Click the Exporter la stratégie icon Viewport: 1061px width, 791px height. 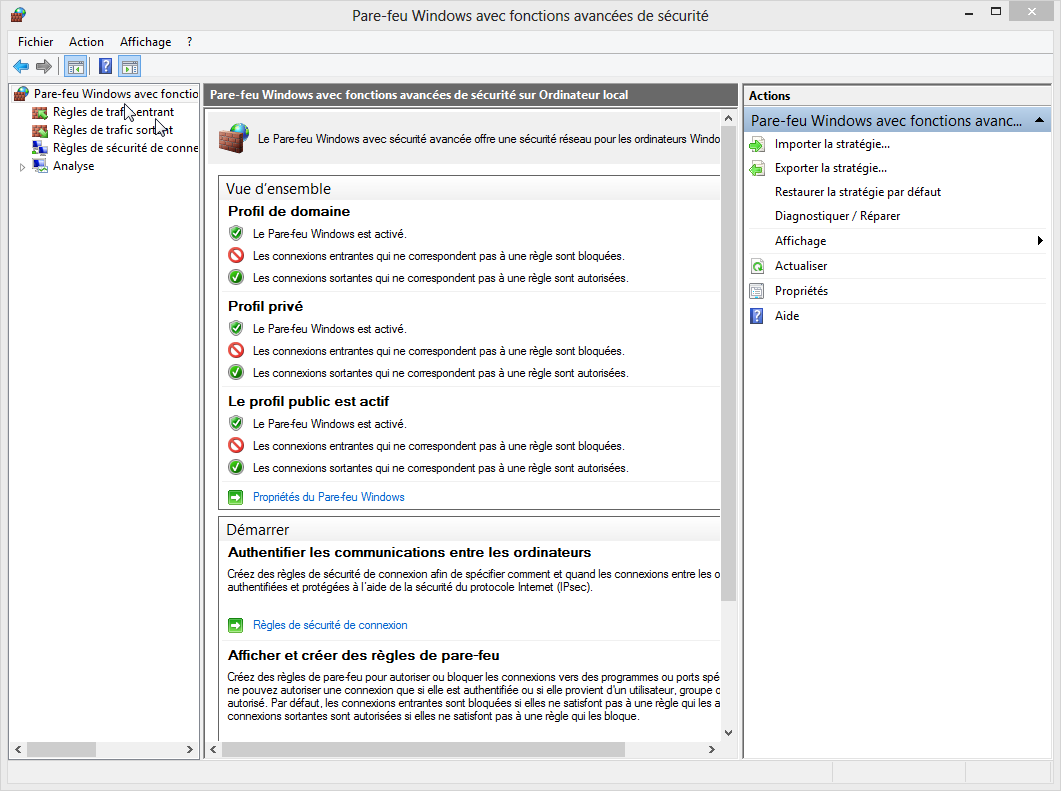pyautogui.click(x=757, y=168)
